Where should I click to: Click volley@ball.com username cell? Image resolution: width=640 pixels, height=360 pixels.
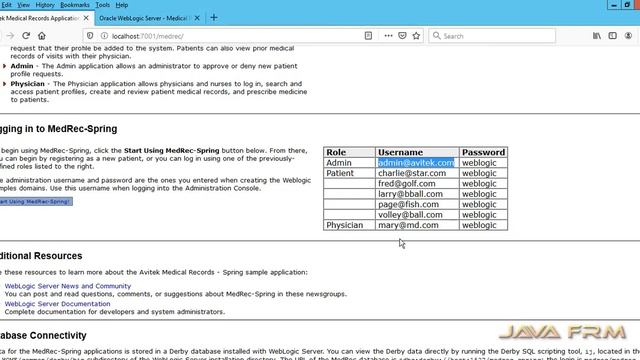417,215
